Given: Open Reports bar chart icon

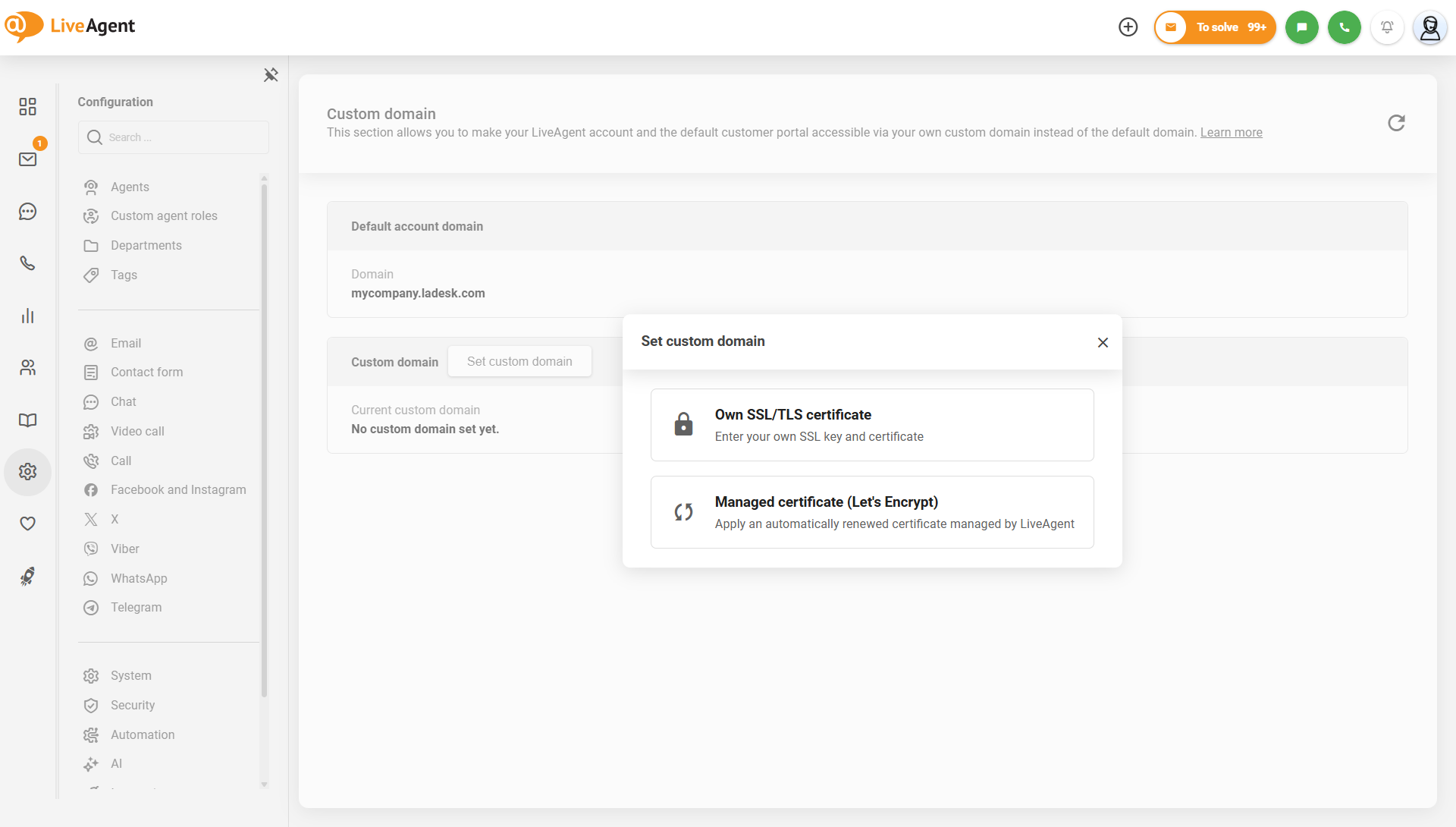Looking at the screenshot, I should tap(28, 316).
